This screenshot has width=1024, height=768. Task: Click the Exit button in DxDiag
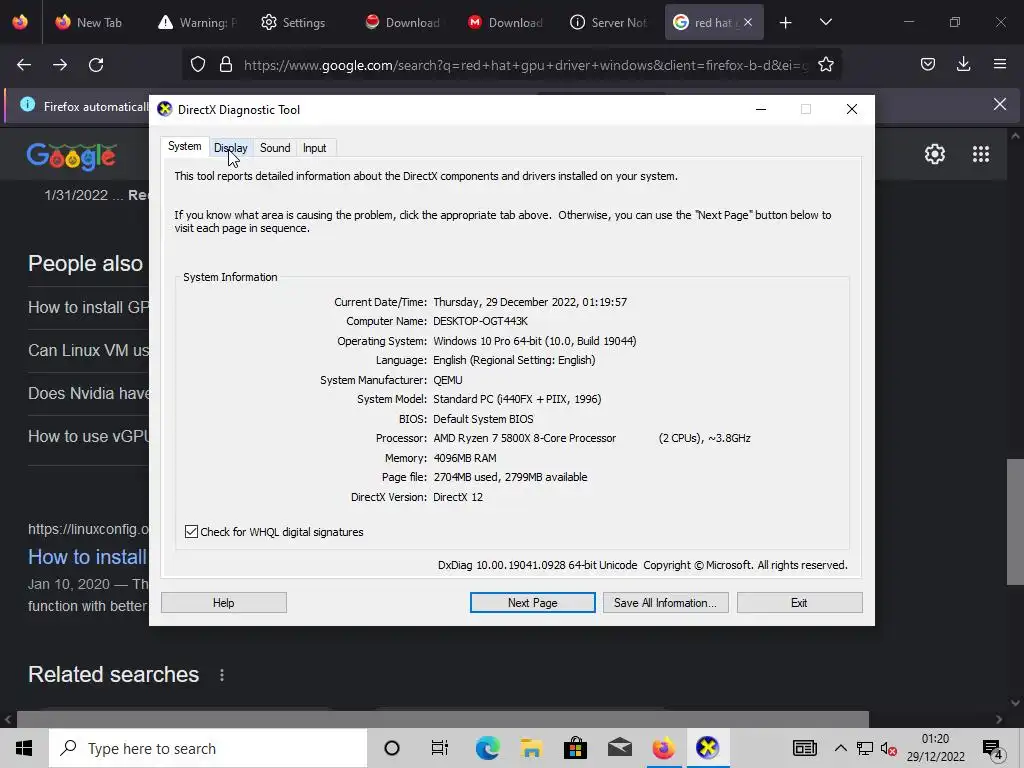799,603
